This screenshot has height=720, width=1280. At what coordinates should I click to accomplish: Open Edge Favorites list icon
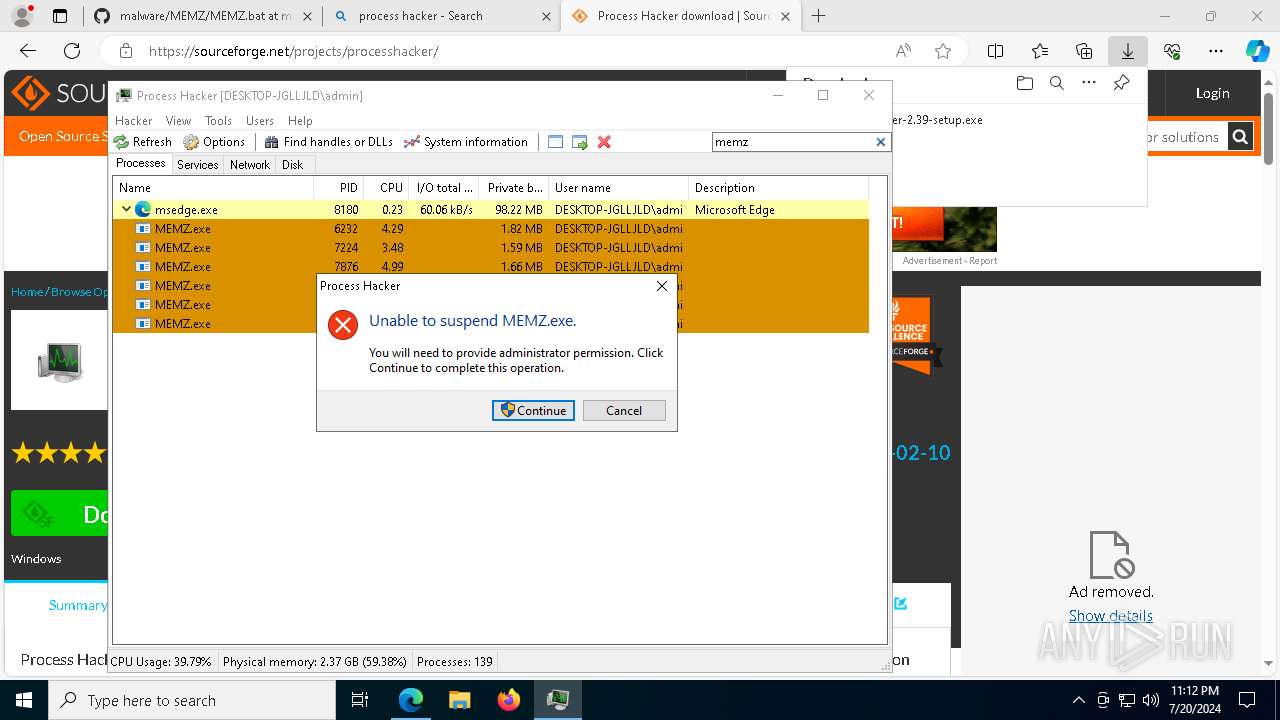coord(1040,51)
